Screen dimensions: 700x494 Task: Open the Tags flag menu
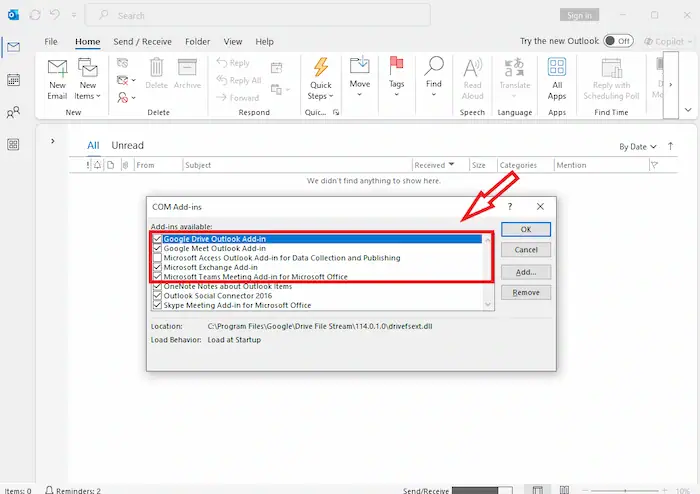click(396, 76)
